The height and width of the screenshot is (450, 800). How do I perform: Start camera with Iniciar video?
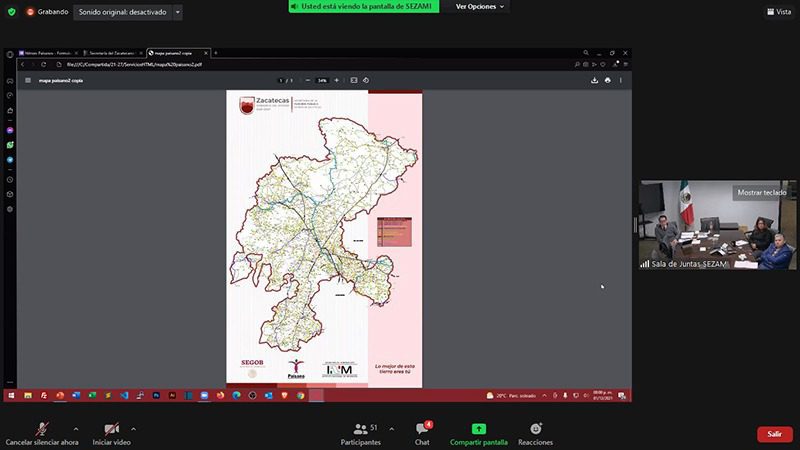point(111,434)
